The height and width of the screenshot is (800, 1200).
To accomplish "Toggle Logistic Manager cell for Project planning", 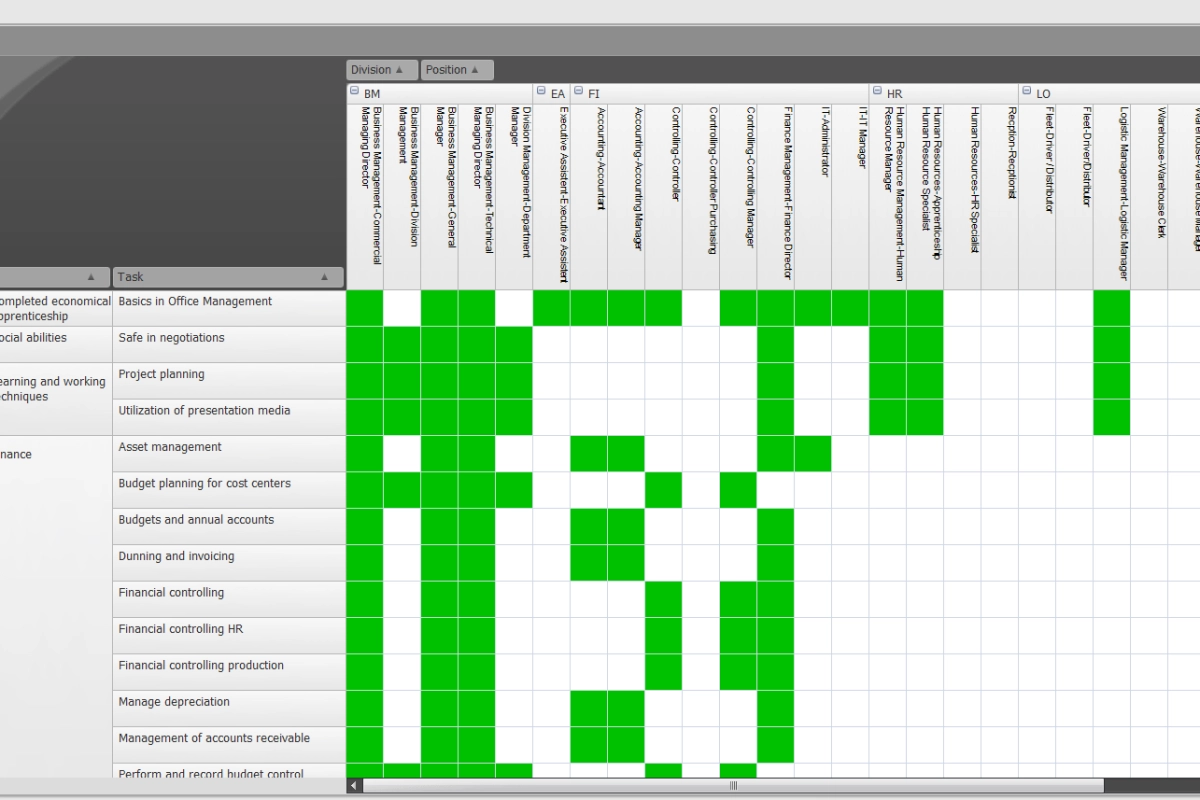I will click(1111, 380).
